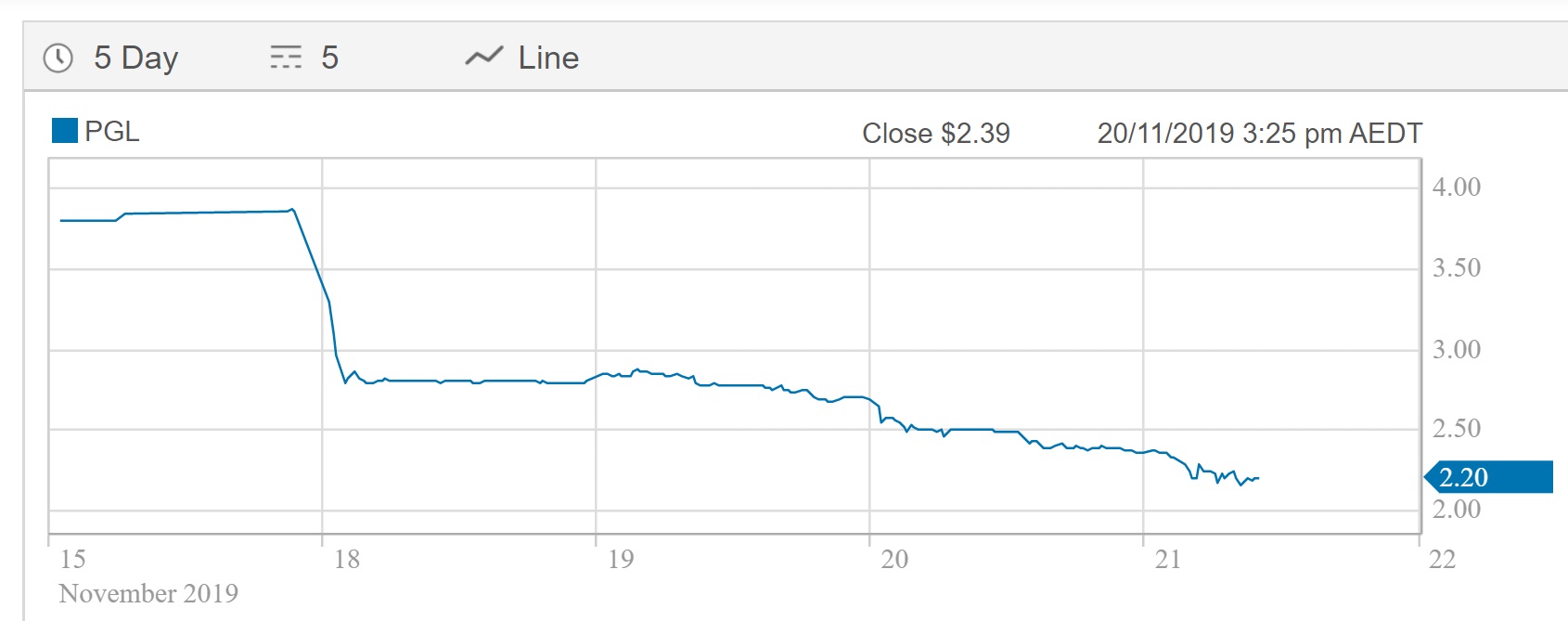Click the blue 2.20 current price tag
The width and height of the screenshot is (1568, 621).
point(1489,477)
